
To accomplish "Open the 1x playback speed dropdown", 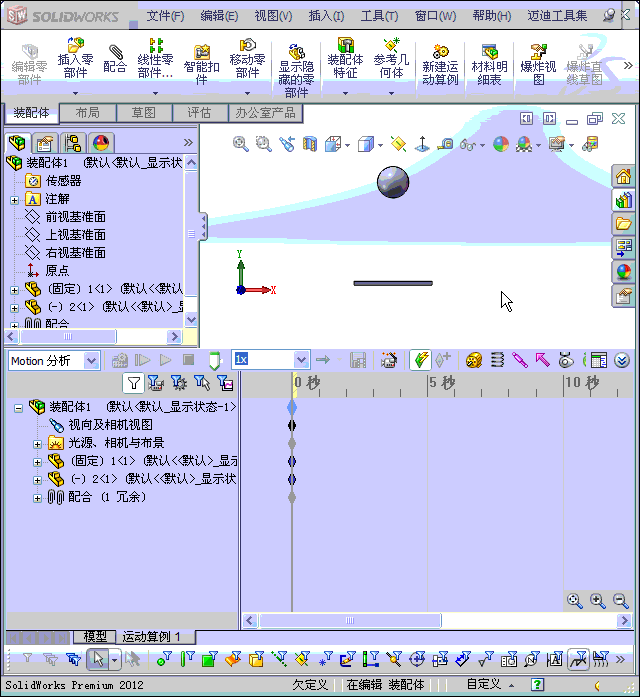I will (301, 360).
